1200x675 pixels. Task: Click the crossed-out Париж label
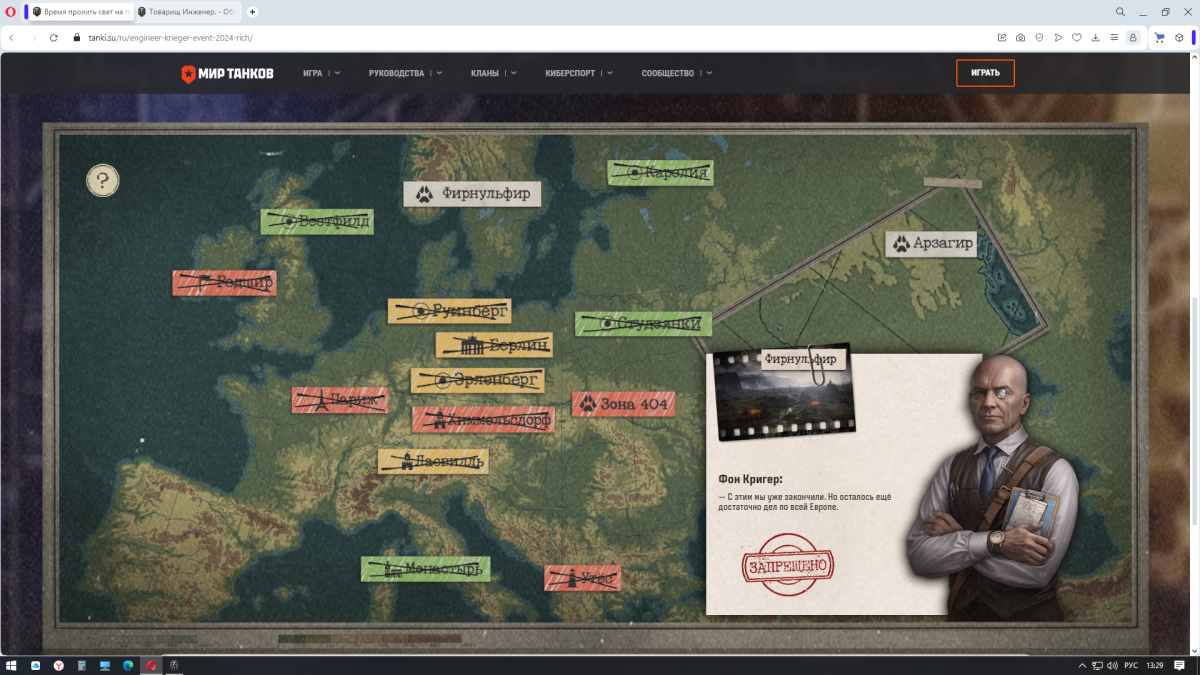click(339, 401)
